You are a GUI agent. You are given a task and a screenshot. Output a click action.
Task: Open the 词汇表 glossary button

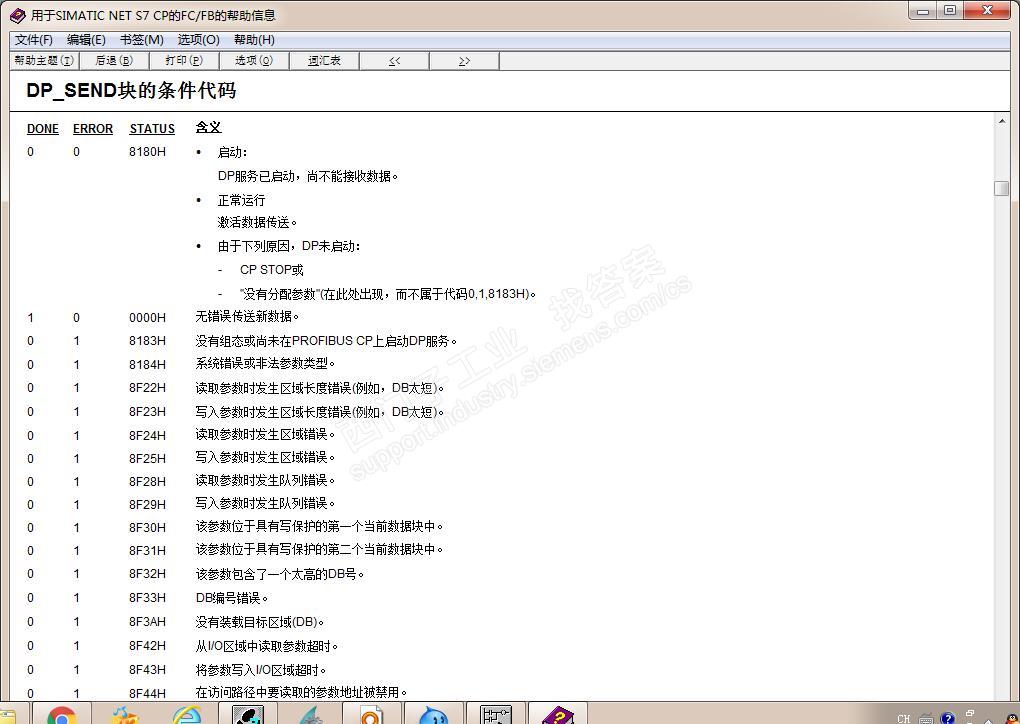coord(324,60)
